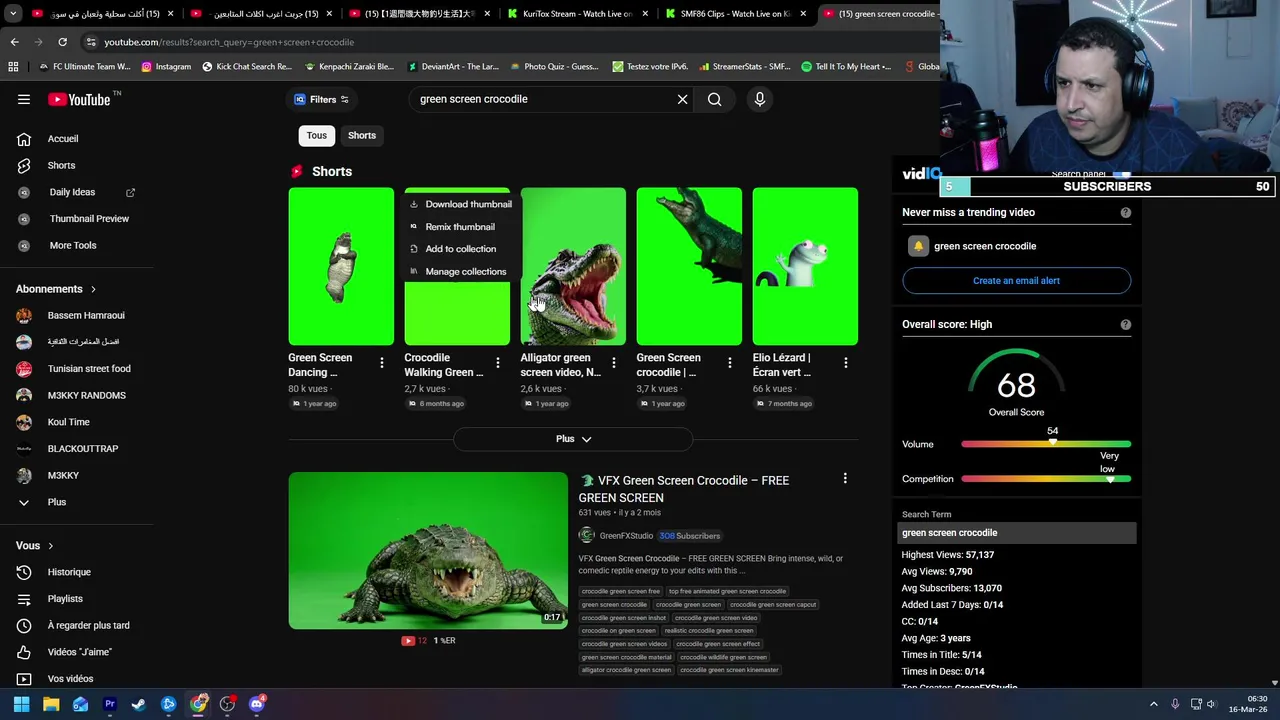Open more options for VFX Green Screen video
The image size is (1280, 720).
(x=845, y=479)
